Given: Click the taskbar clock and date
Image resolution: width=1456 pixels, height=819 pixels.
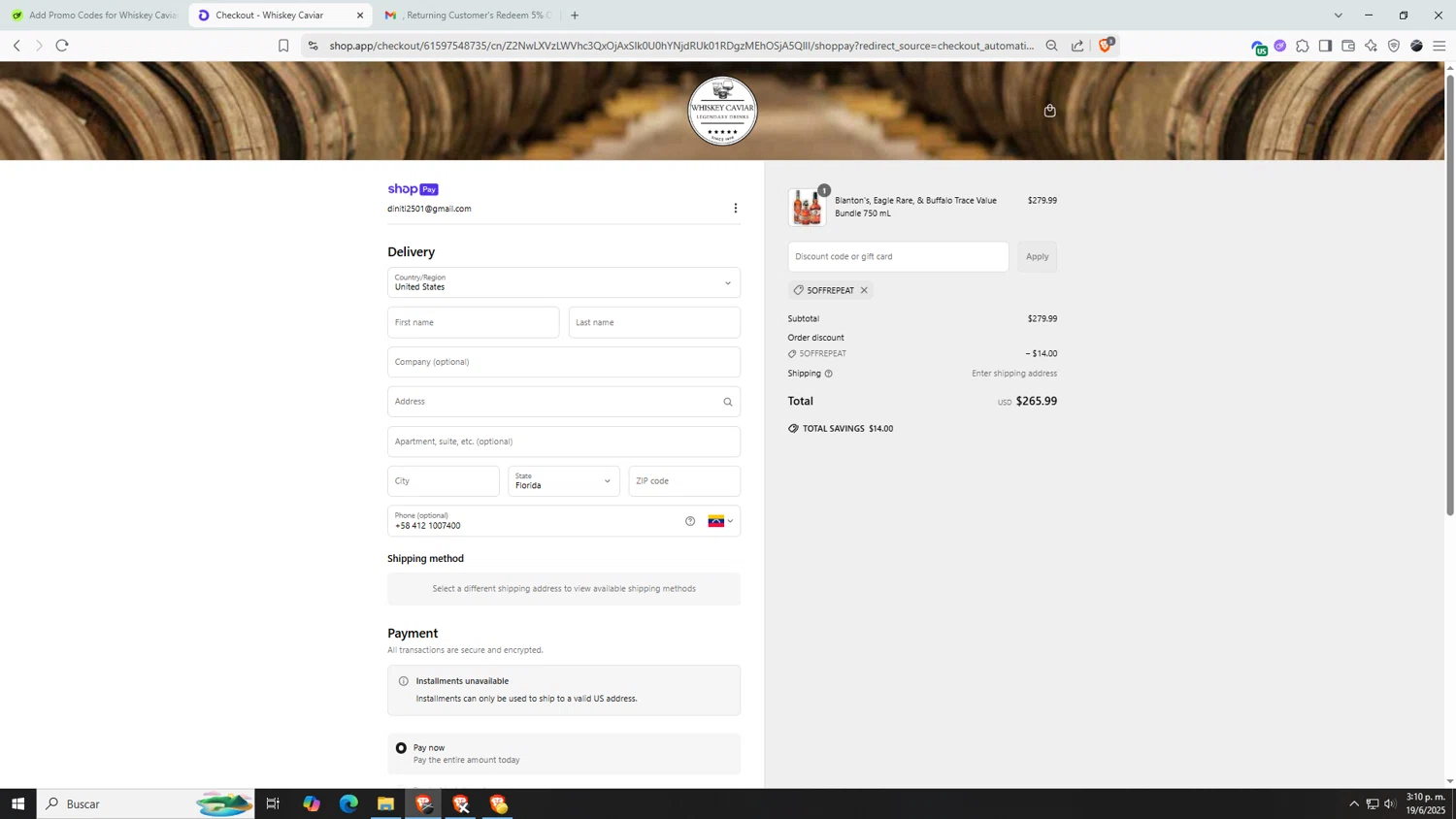Looking at the screenshot, I should [1425, 803].
